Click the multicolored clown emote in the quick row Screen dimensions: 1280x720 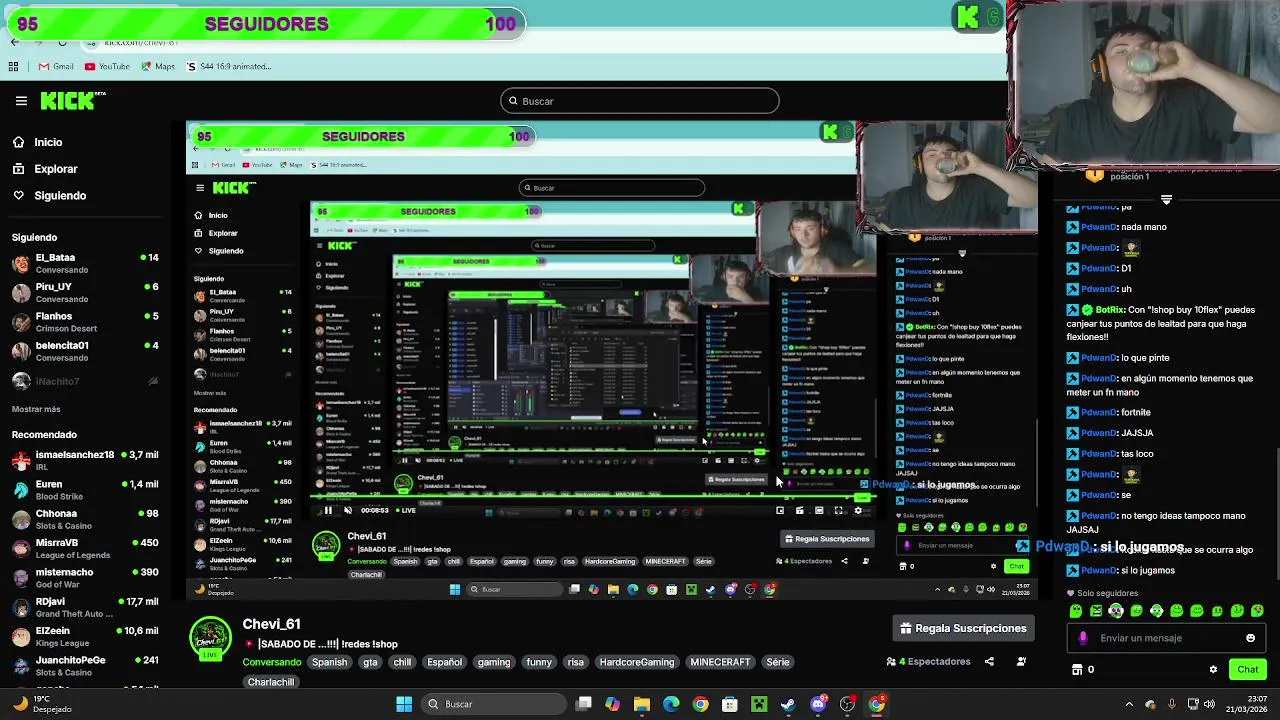coord(1116,611)
